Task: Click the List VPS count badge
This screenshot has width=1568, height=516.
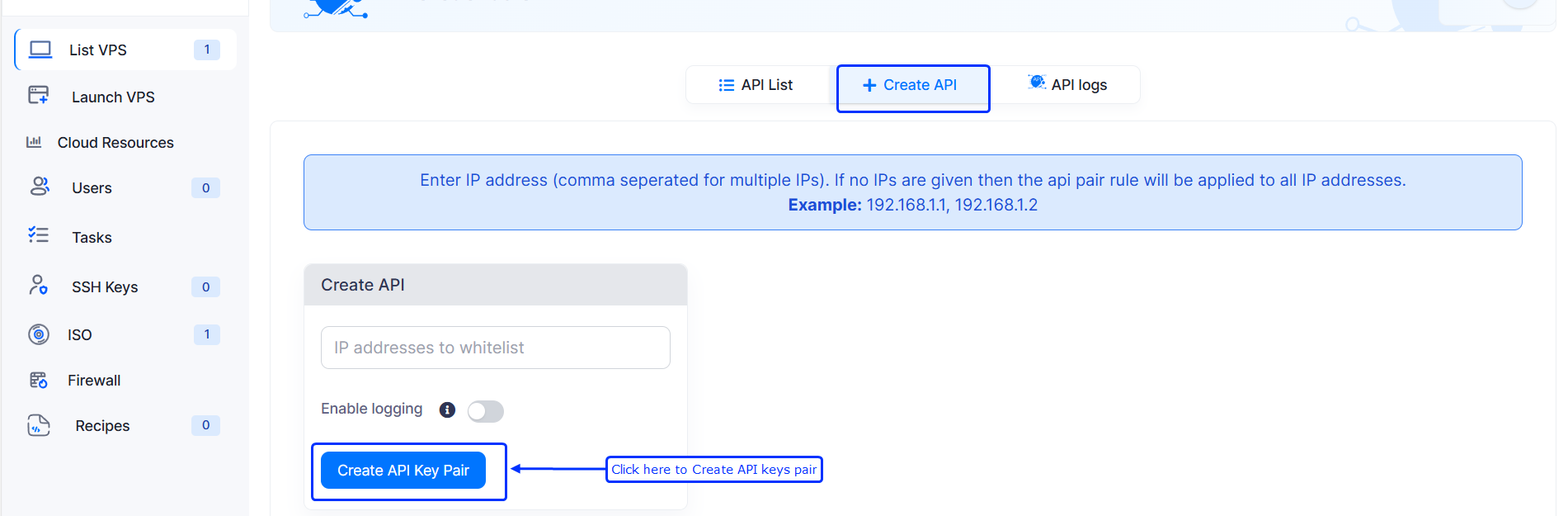Action: (206, 50)
